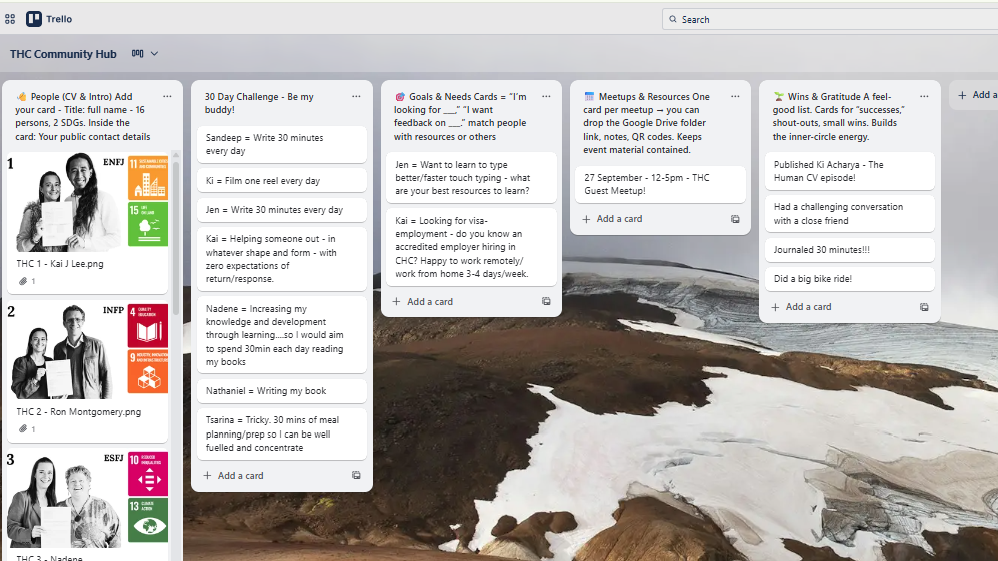Viewport: 998px width, 561px height.
Task: Open Jen touch typing resources card
Action: (472, 178)
